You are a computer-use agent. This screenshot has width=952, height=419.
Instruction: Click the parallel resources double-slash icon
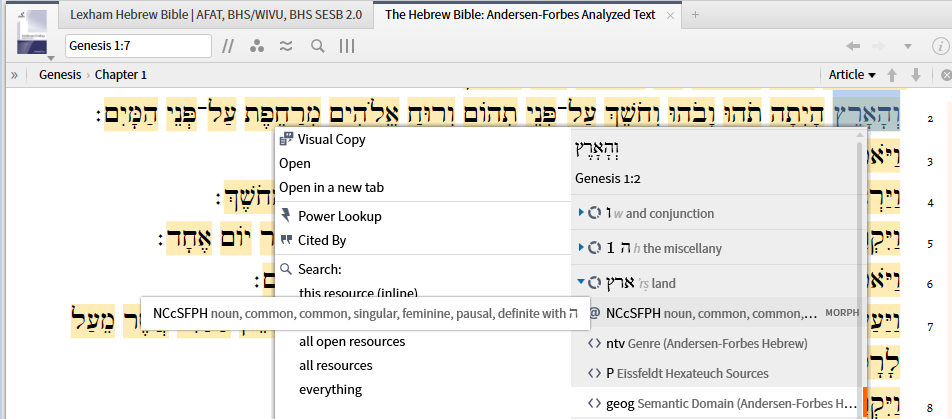pyautogui.click(x=228, y=46)
